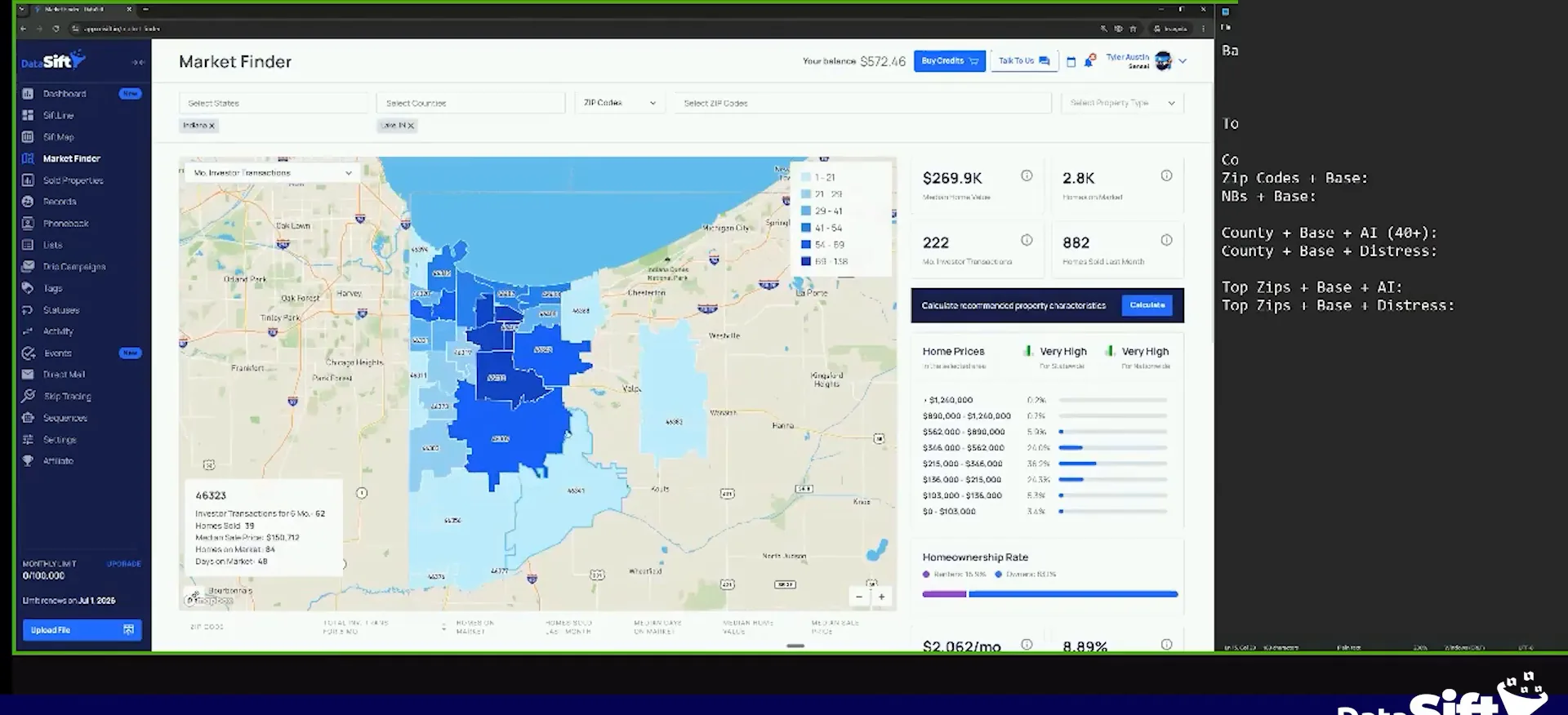Click the Select Counties input field

click(x=470, y=103)
